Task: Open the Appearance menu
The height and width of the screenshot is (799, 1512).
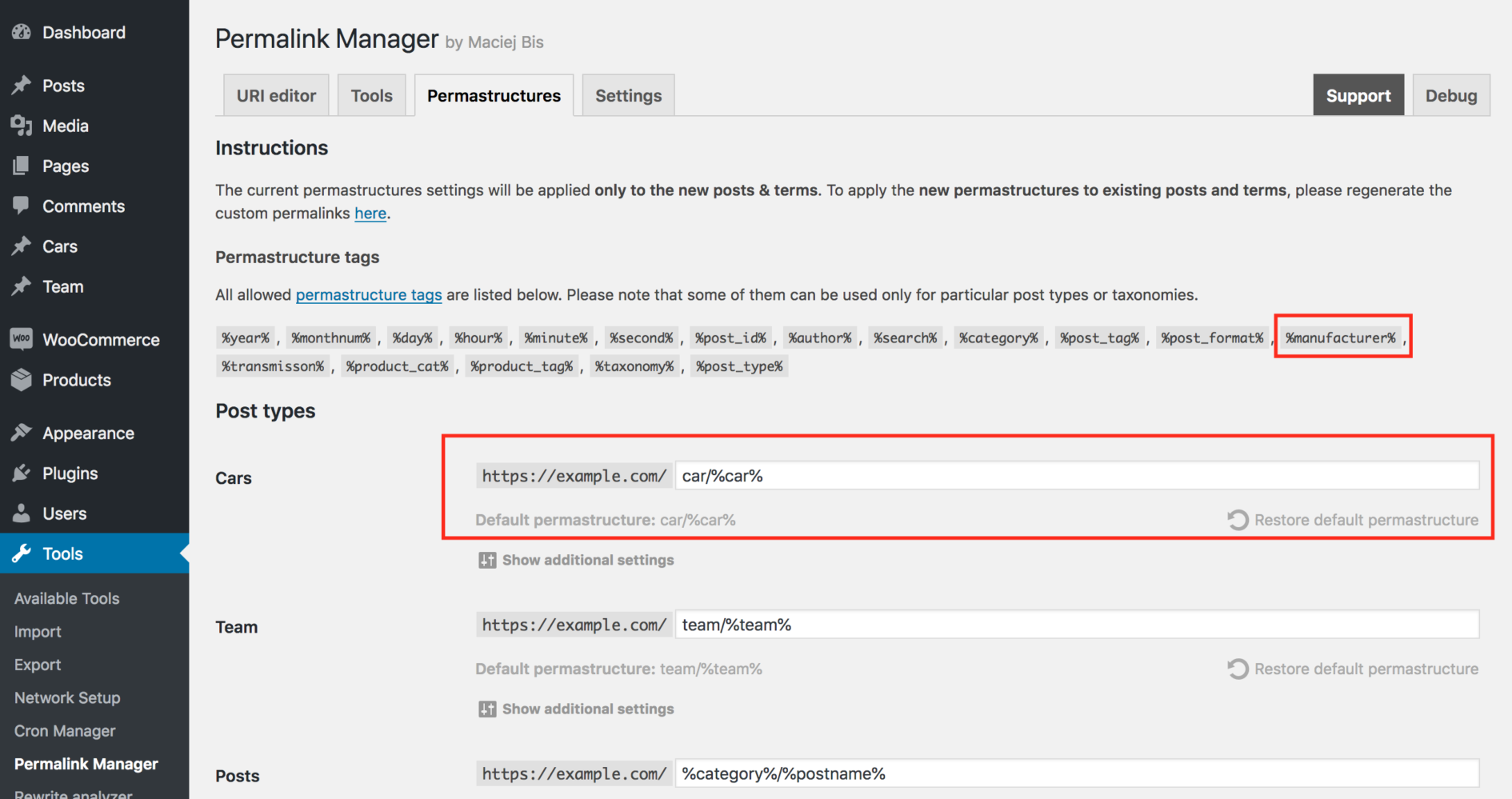Action: 88,433
